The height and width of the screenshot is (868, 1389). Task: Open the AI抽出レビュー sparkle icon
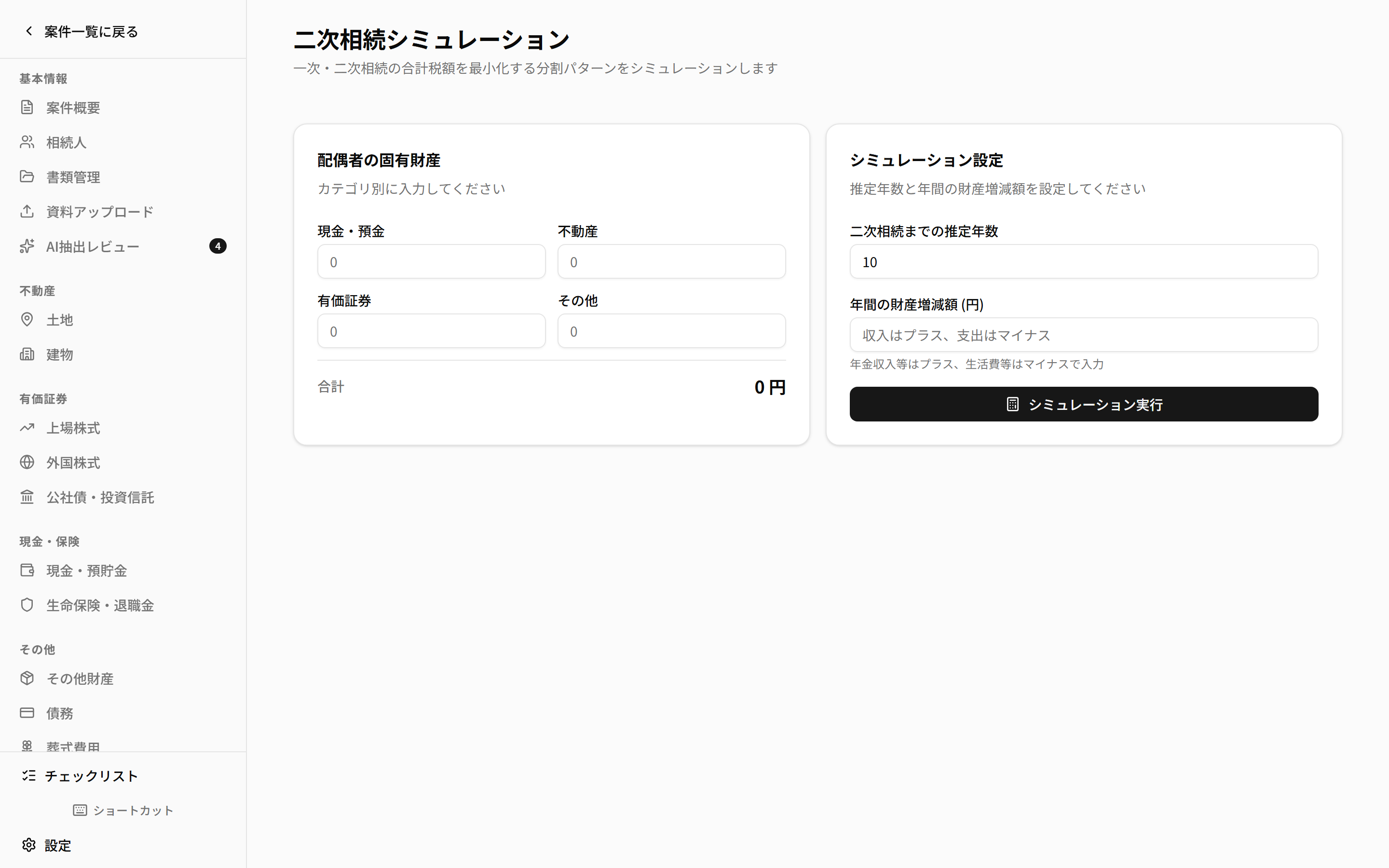tap(27, 246)
